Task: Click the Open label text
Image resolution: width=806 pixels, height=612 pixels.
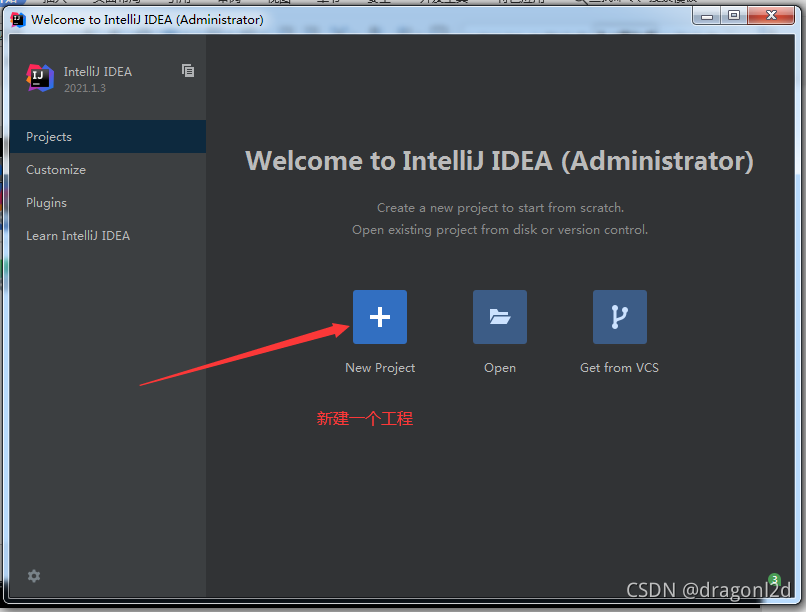Action: pyautogui.click(x=500, y=368)
